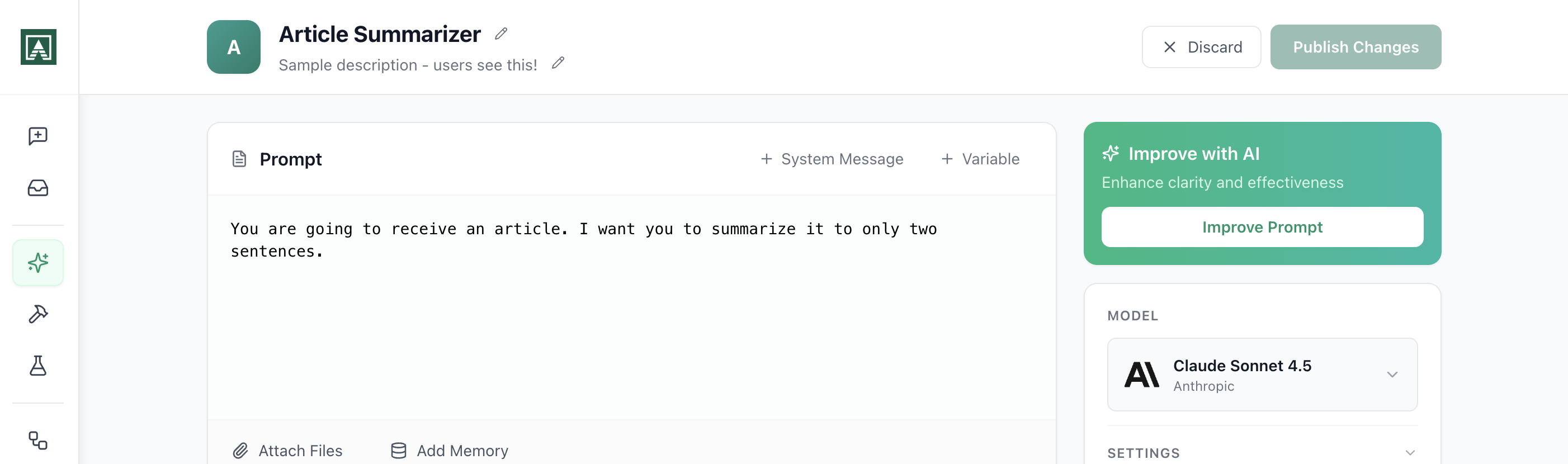Viewport: 1568px width, 464px height.
Task: Add a System Message to the prompt
Action: point(832,159)
